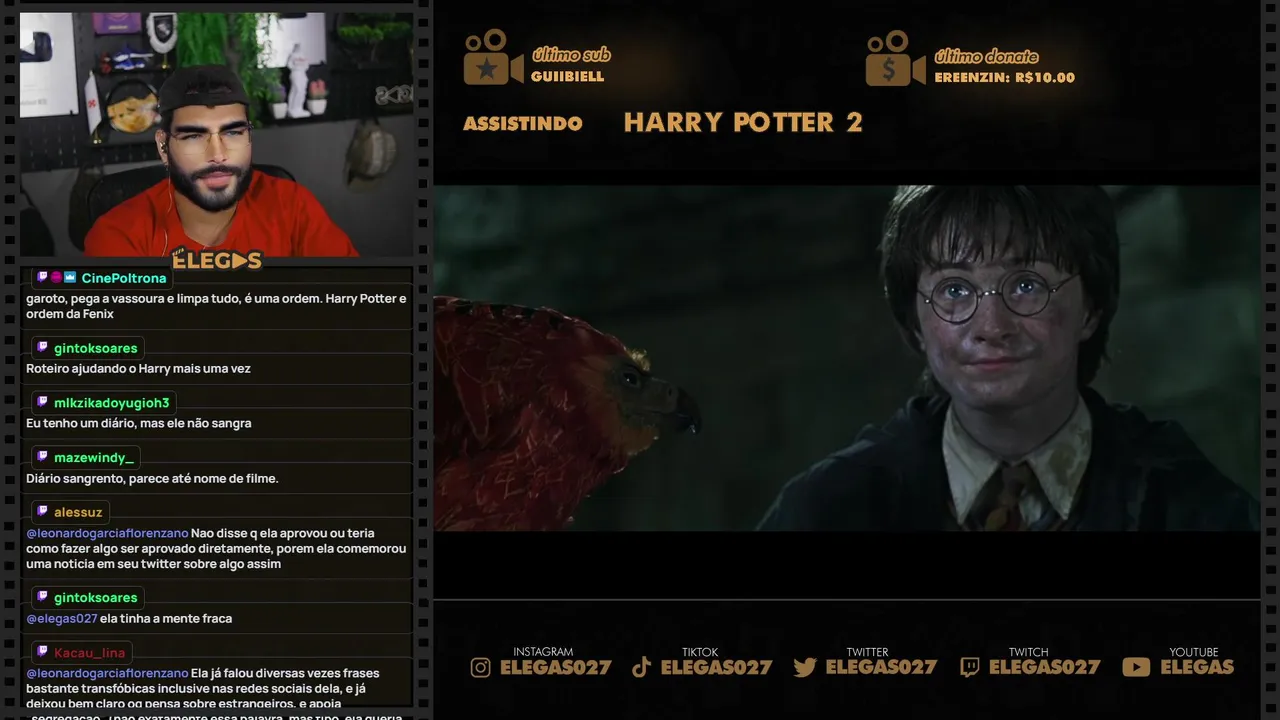Click the Twitch logo icon in footer
This screenshot has height=720, width=1280.
tap(970, 667)
